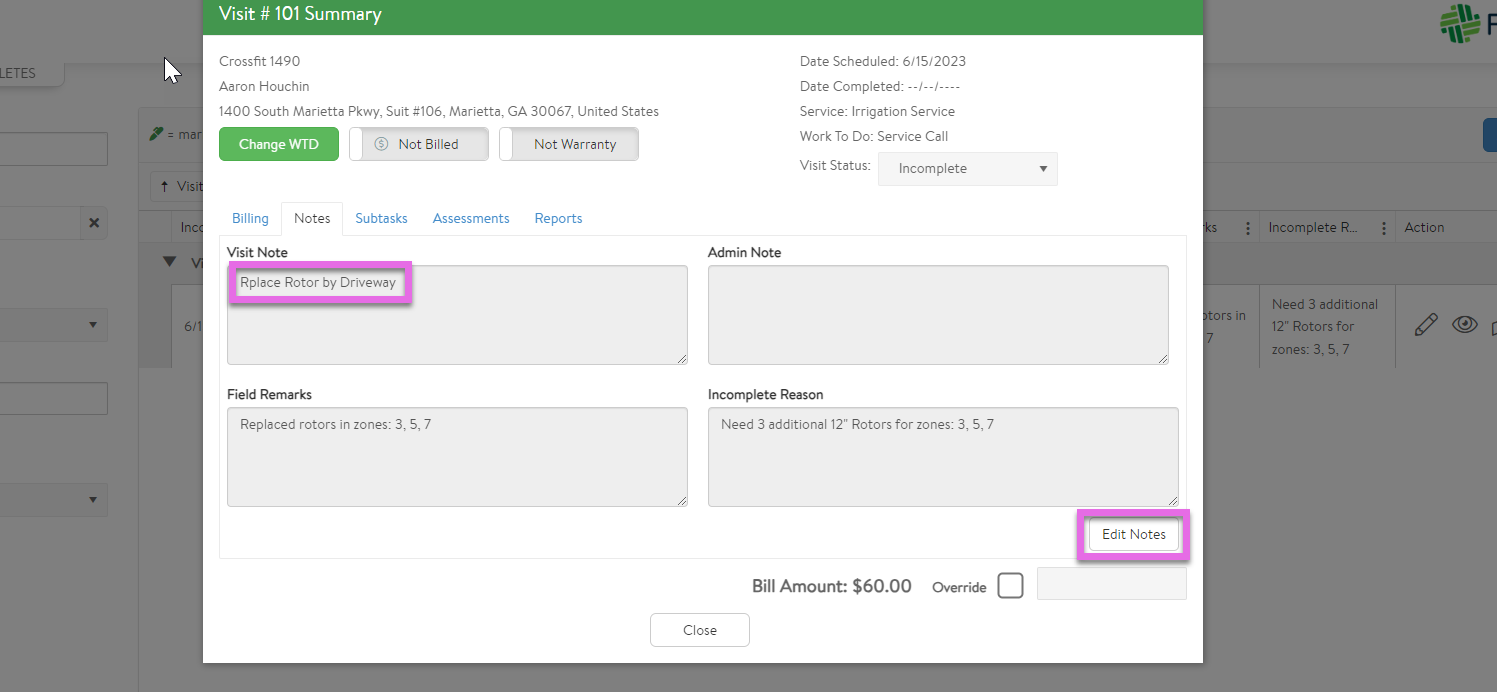Collapse the visit group triangle in grid
Screen dimensions: 1497x692
[x=170, y=262]
